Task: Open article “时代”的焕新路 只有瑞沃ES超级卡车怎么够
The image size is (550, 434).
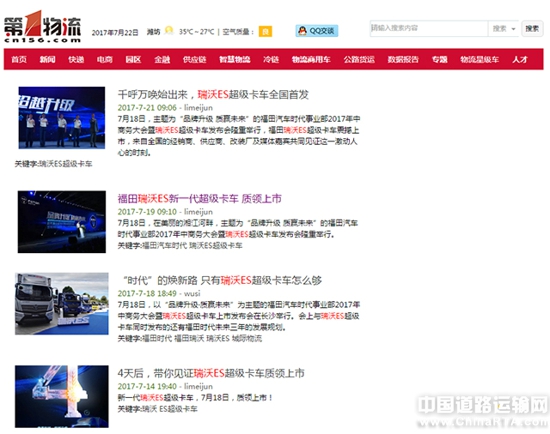Action: (x=221, y=280)
